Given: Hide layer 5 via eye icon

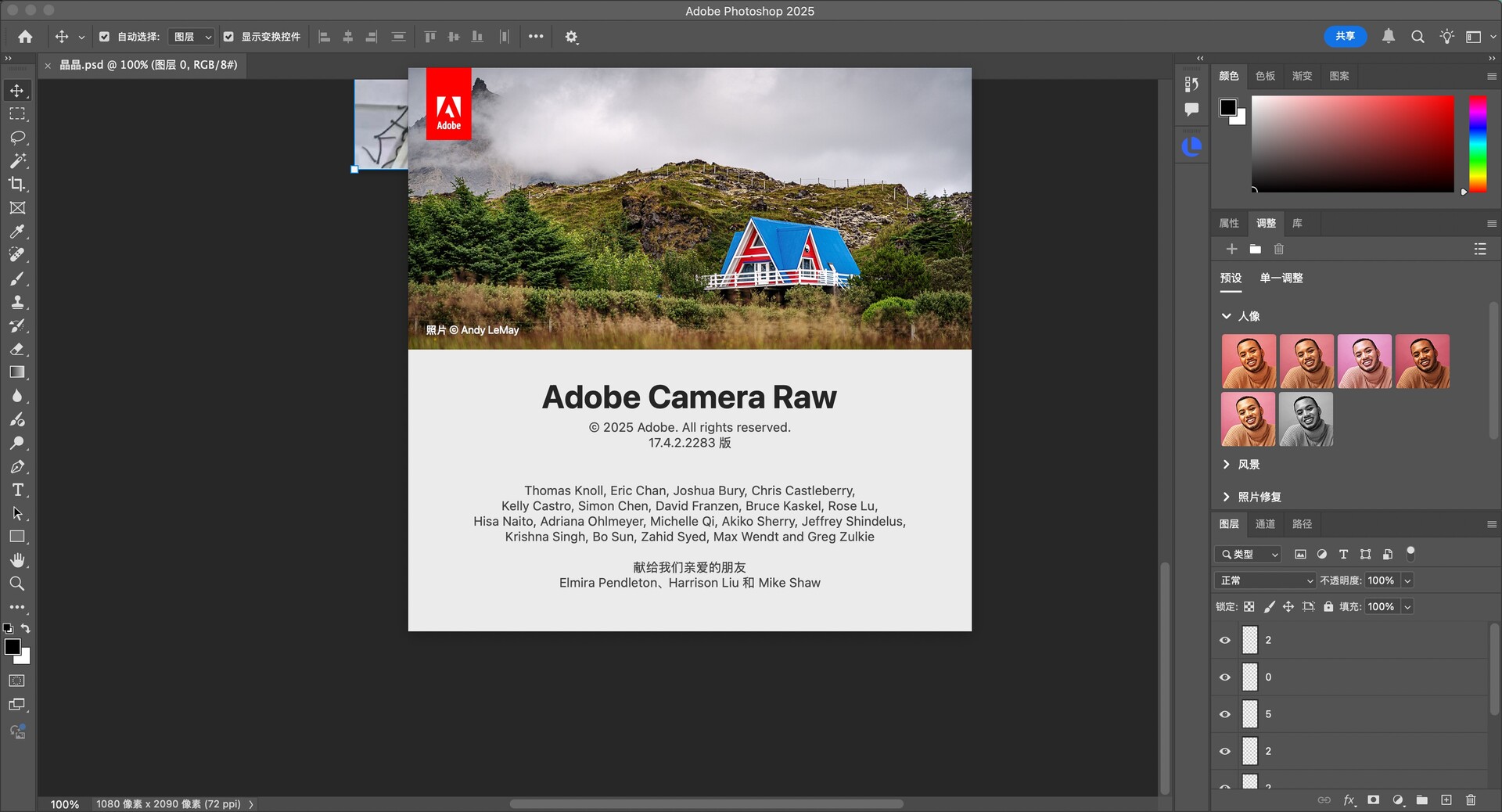Looking at the screenshot, I should [x=1225, y=714].
